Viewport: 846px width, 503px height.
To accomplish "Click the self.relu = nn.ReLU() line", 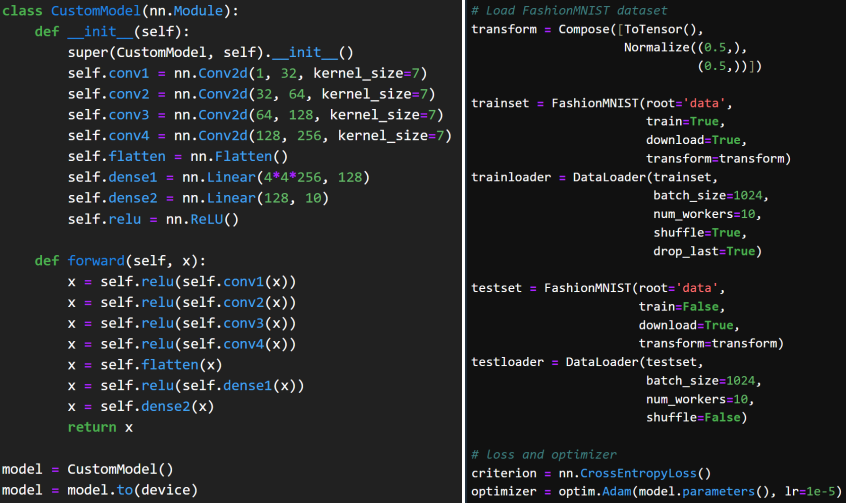I will pos(153,219).
